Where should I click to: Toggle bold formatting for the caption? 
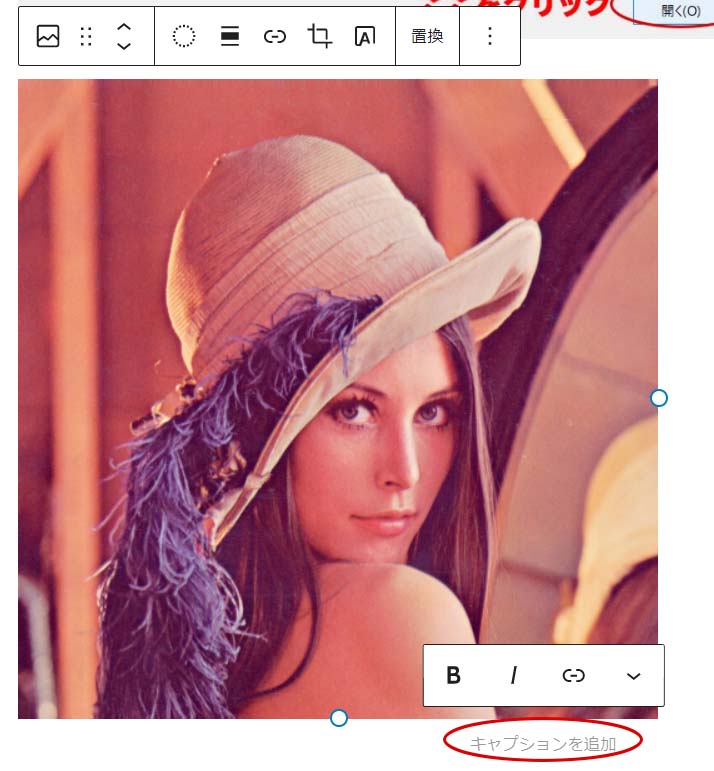[x=453, y=676]
